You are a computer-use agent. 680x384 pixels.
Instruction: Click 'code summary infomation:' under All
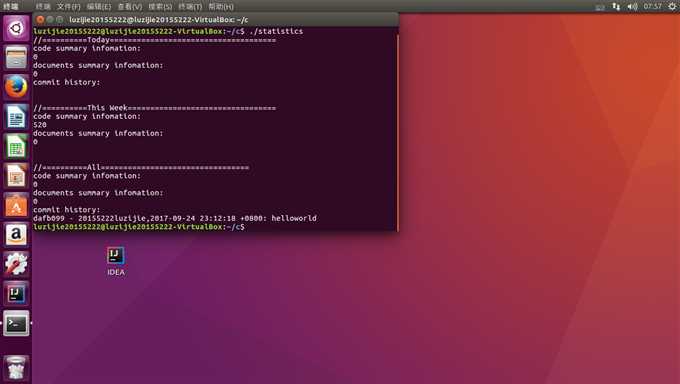(x=87, y=176)
